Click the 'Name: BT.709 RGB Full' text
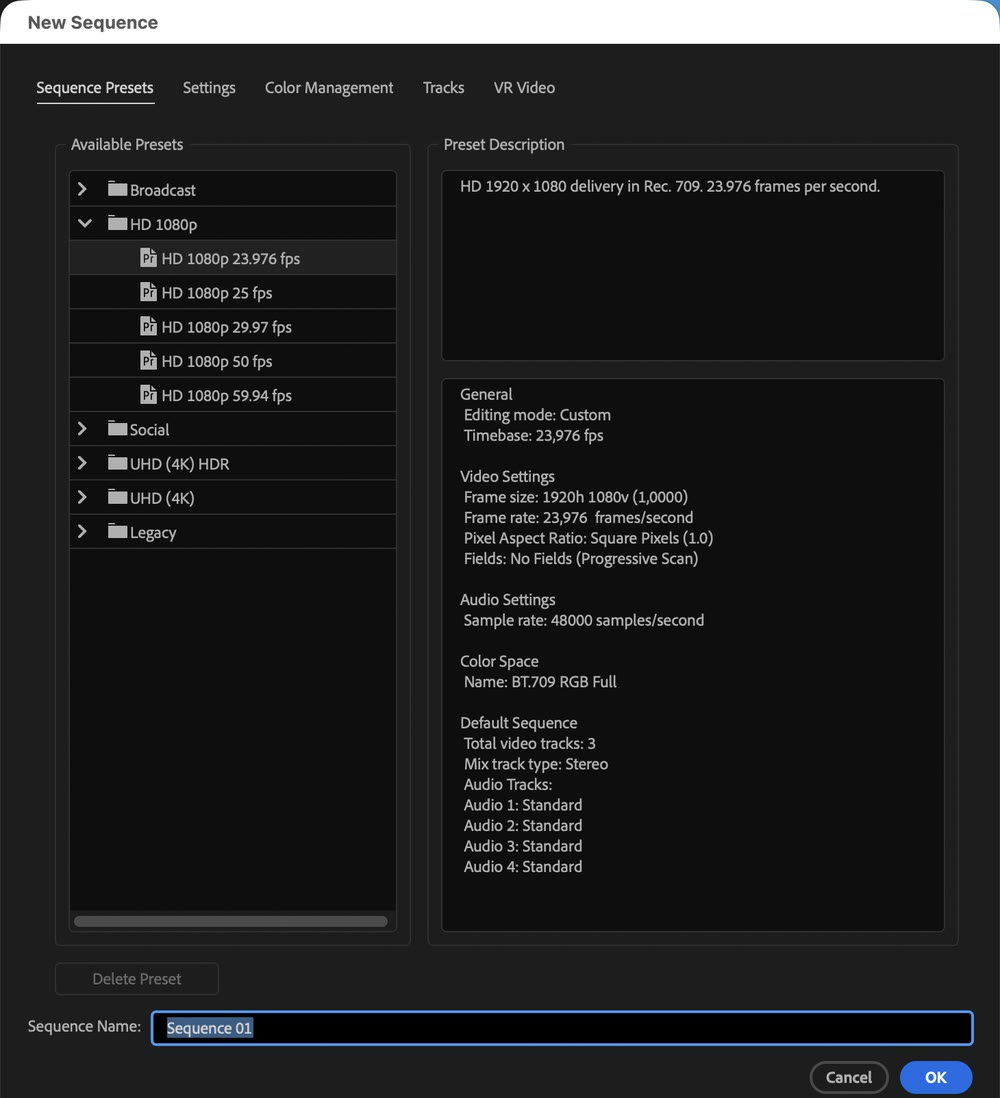1000x1098 pixels. (540, 682)
